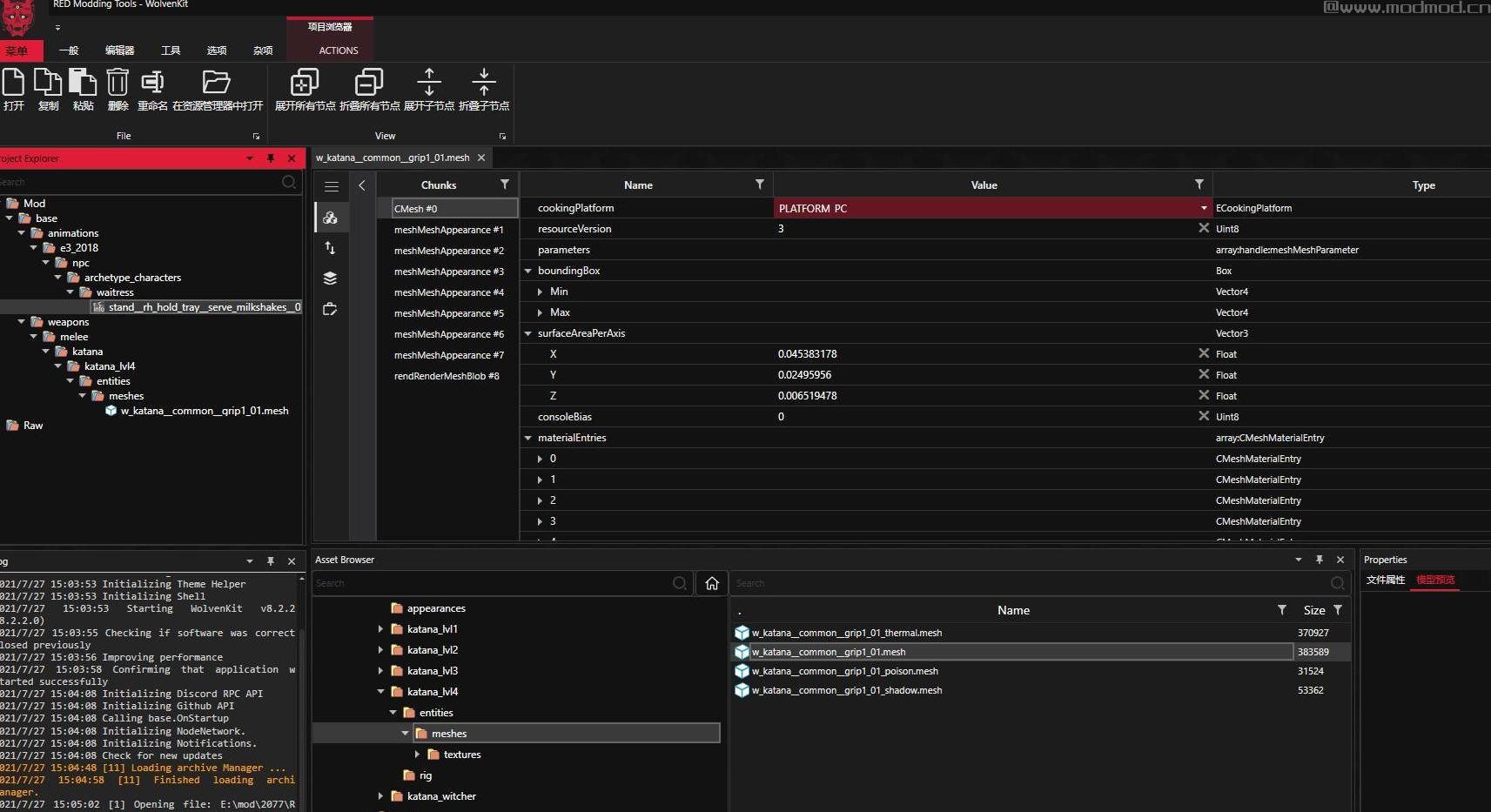
Task: Select the Raw folder in Project Explorer
Action: [33, 426]
